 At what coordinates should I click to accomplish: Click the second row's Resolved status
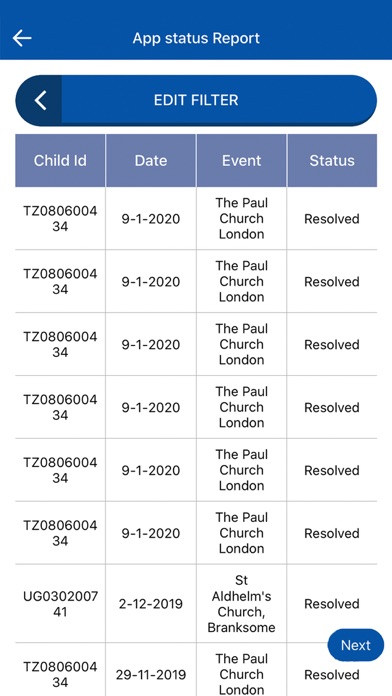point(332,282)
